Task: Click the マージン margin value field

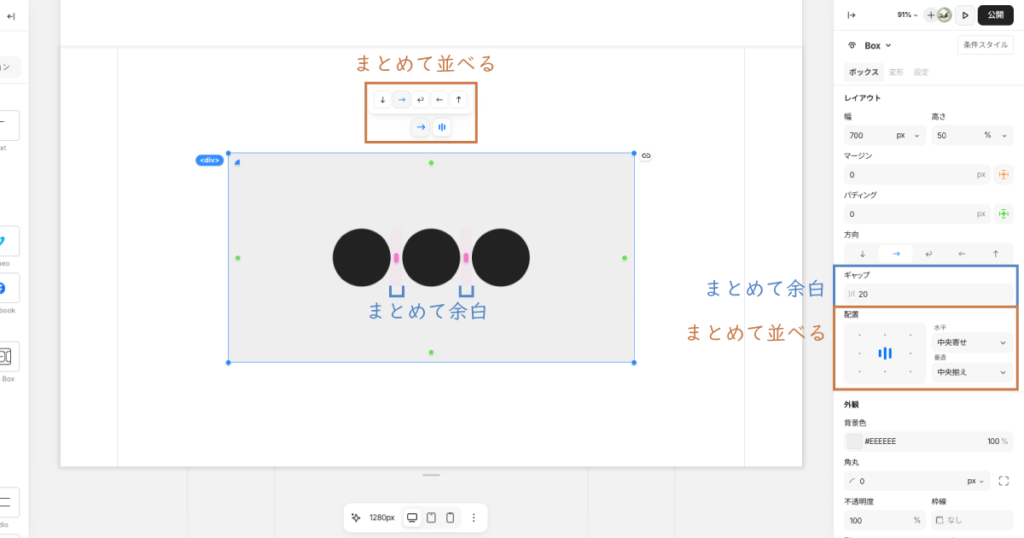Action: tap(916, 175)
